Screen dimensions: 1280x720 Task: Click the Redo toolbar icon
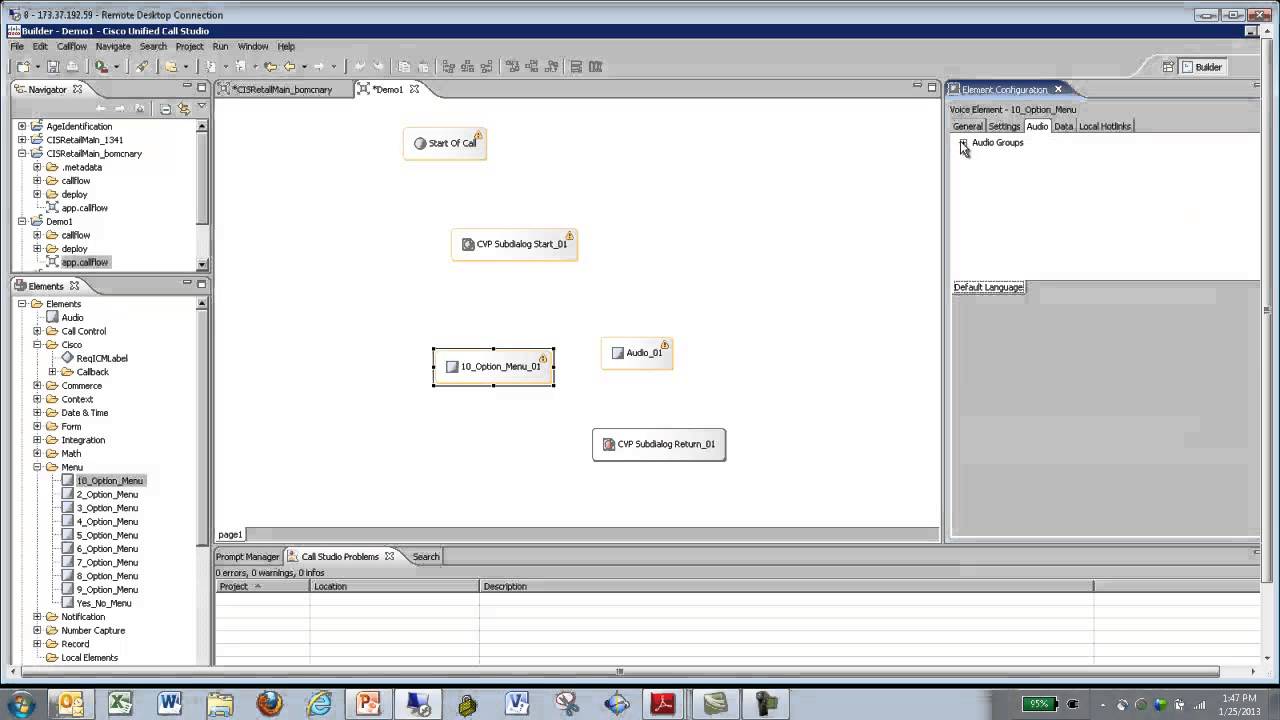click(377, 67)
